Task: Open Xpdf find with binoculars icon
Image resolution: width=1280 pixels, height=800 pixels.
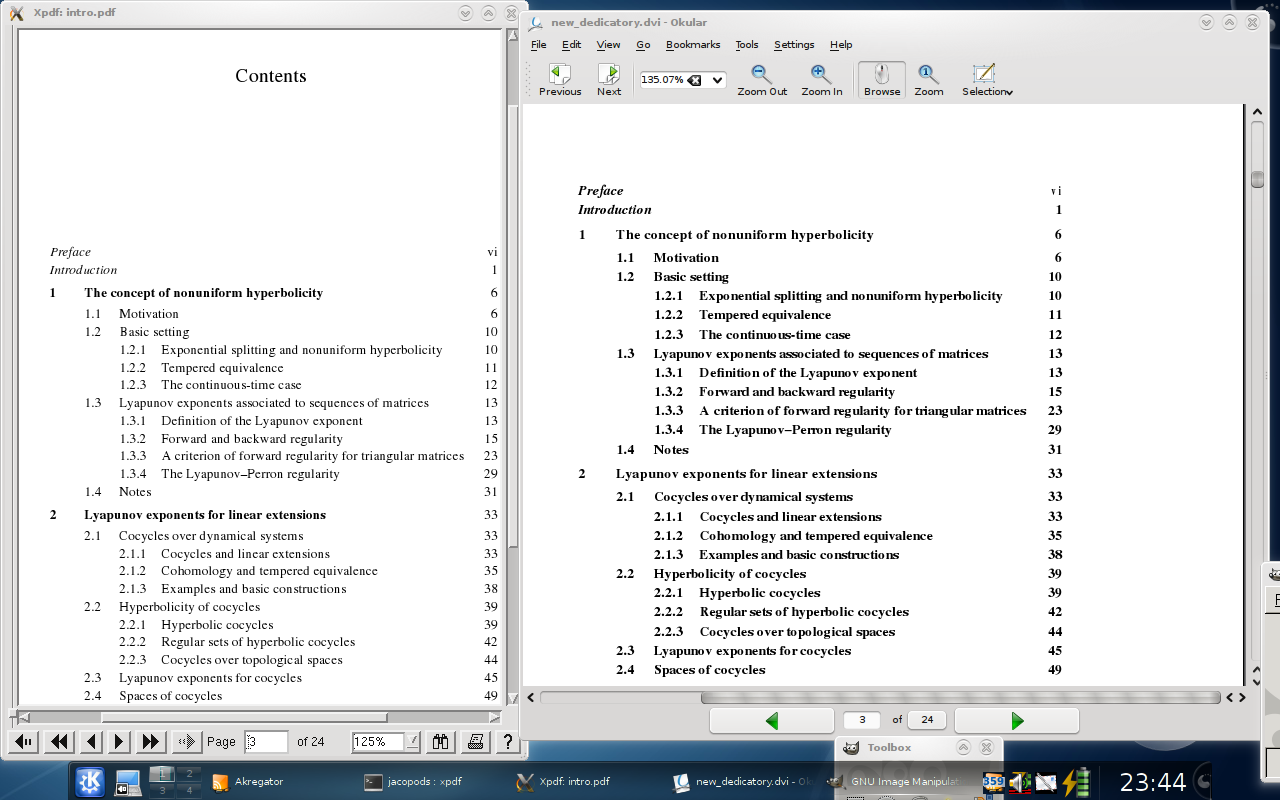Action: (x=439, y=741)
